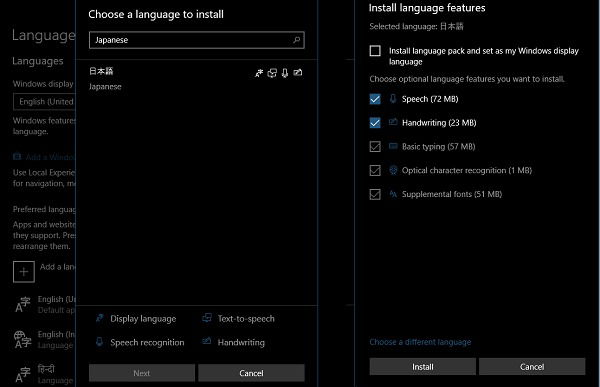600x387 pixels.
Task: Click the display language icon beside 日本語
Action: point(259,73)
